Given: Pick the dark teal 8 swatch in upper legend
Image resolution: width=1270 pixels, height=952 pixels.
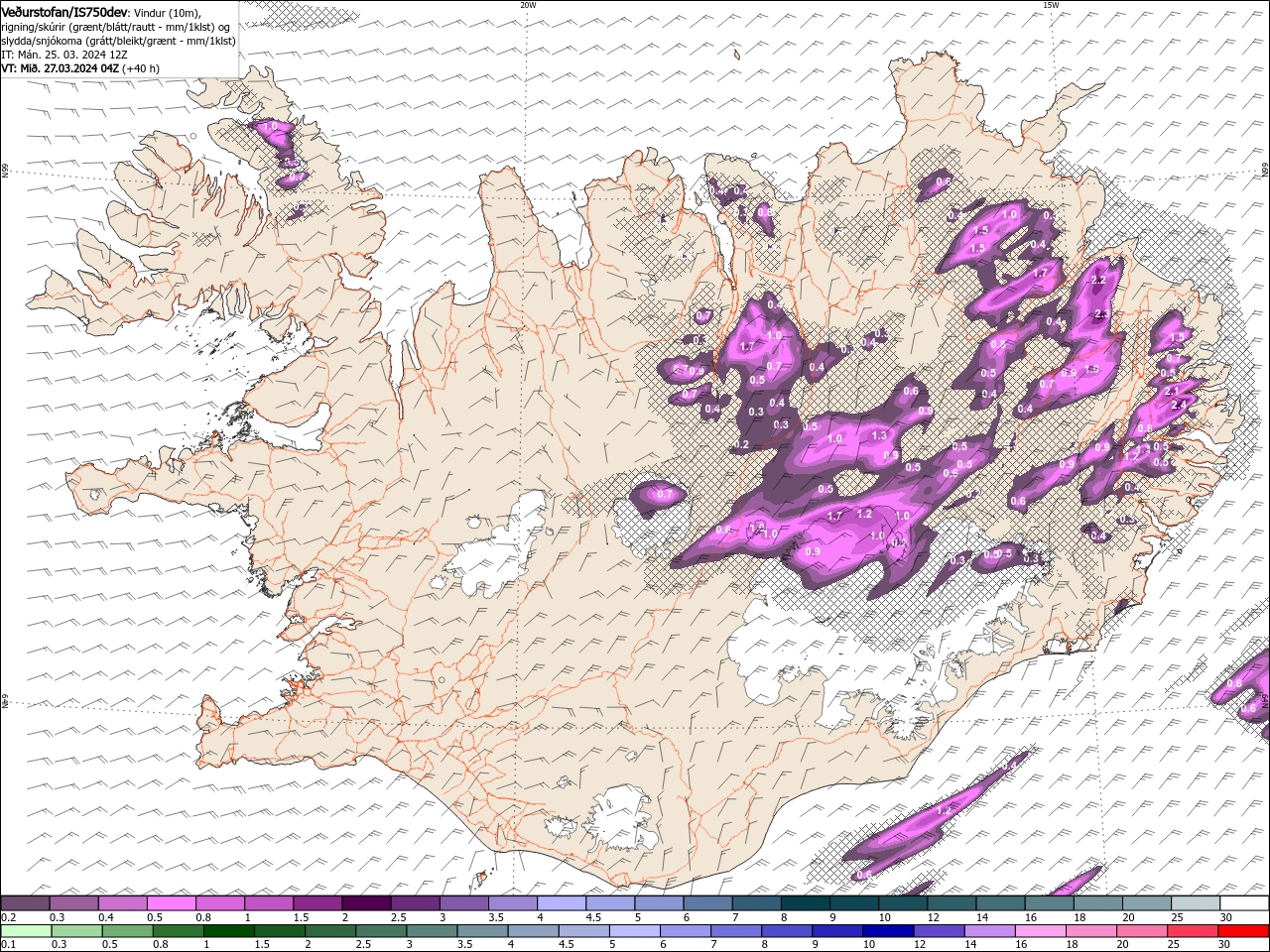Looking at the screenshot, I should [805, 903].
